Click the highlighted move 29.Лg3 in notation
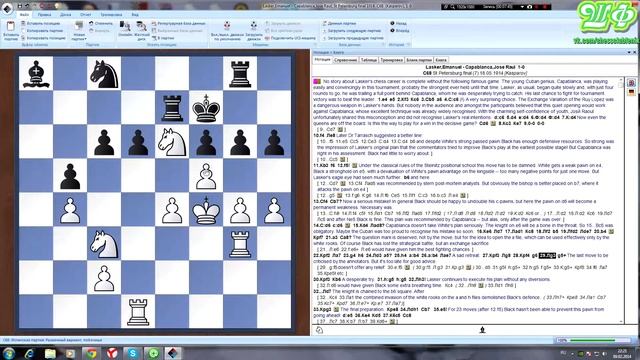 [547, 256]
